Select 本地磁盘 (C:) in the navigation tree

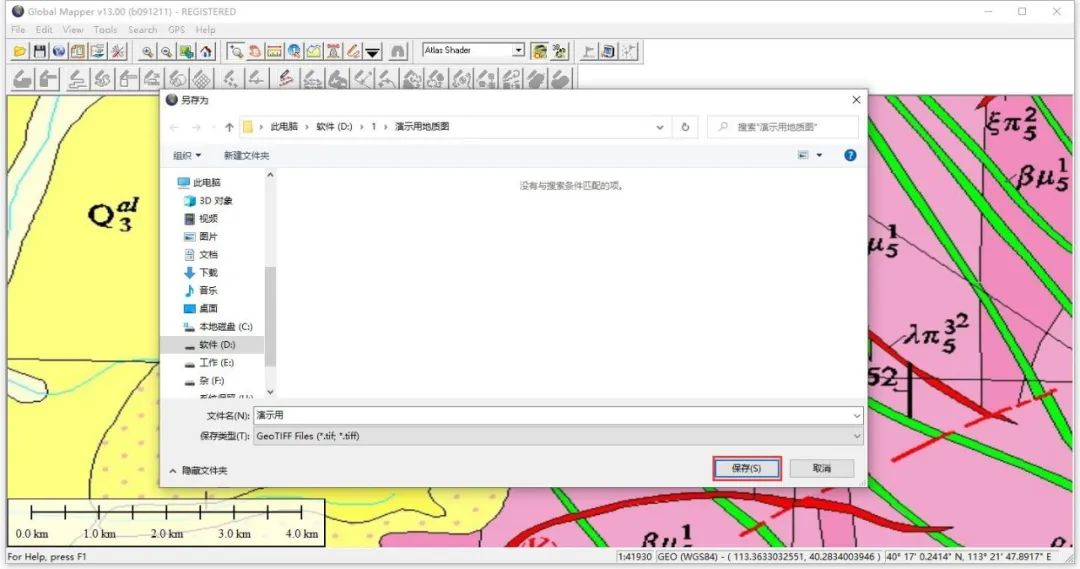tap(218, 327)
